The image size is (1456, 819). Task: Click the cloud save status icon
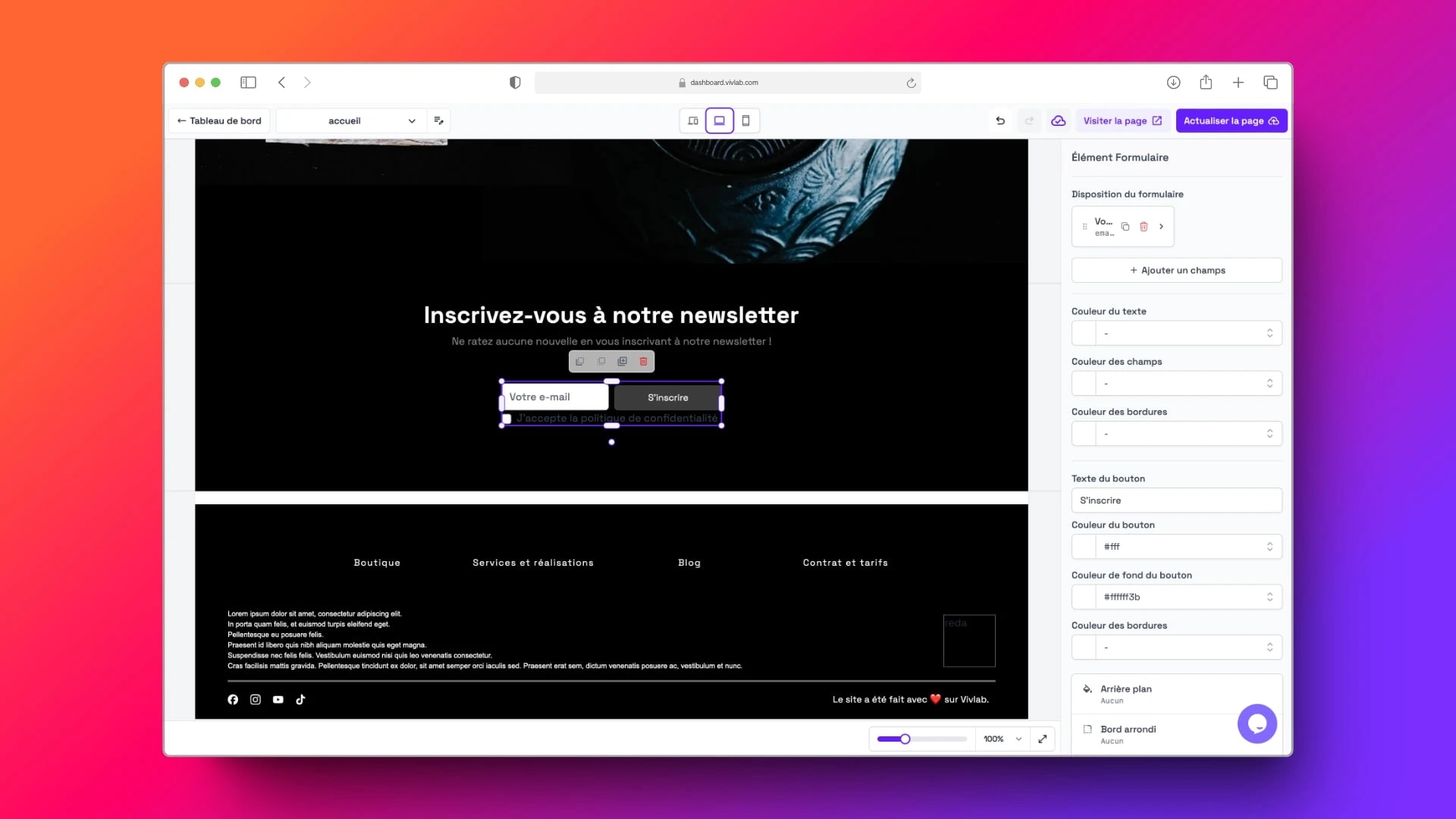(1058, 121)
